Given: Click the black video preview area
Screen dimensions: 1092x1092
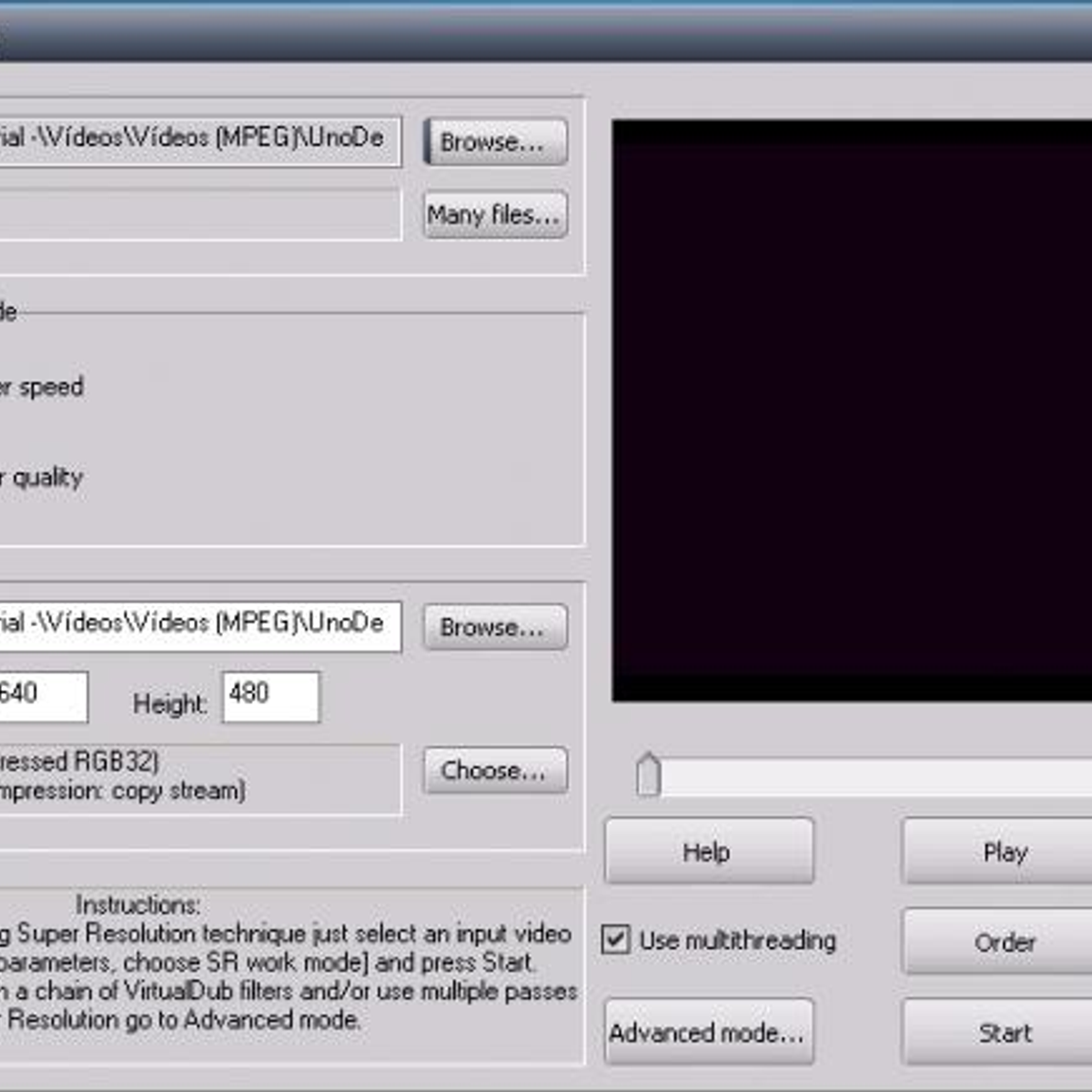Looking at the screenshot, I should coord(851,409).
